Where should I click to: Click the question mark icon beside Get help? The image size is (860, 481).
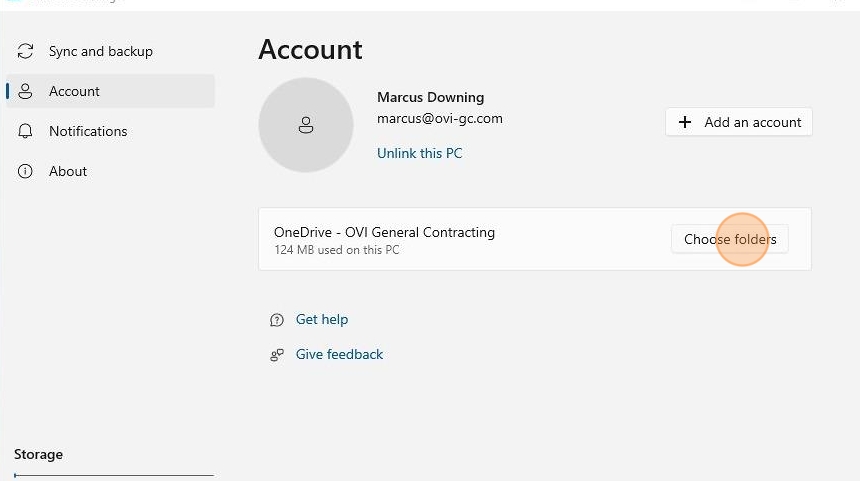point(277,320)
